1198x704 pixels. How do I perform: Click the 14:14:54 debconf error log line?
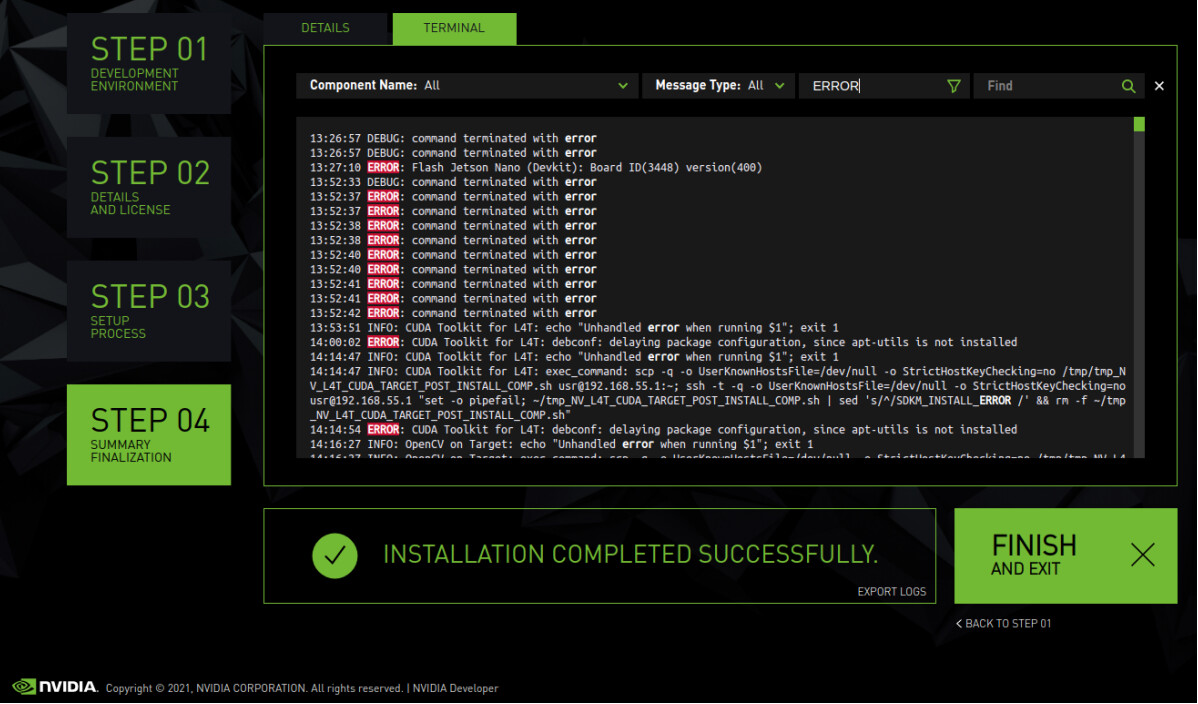(663, 430)
